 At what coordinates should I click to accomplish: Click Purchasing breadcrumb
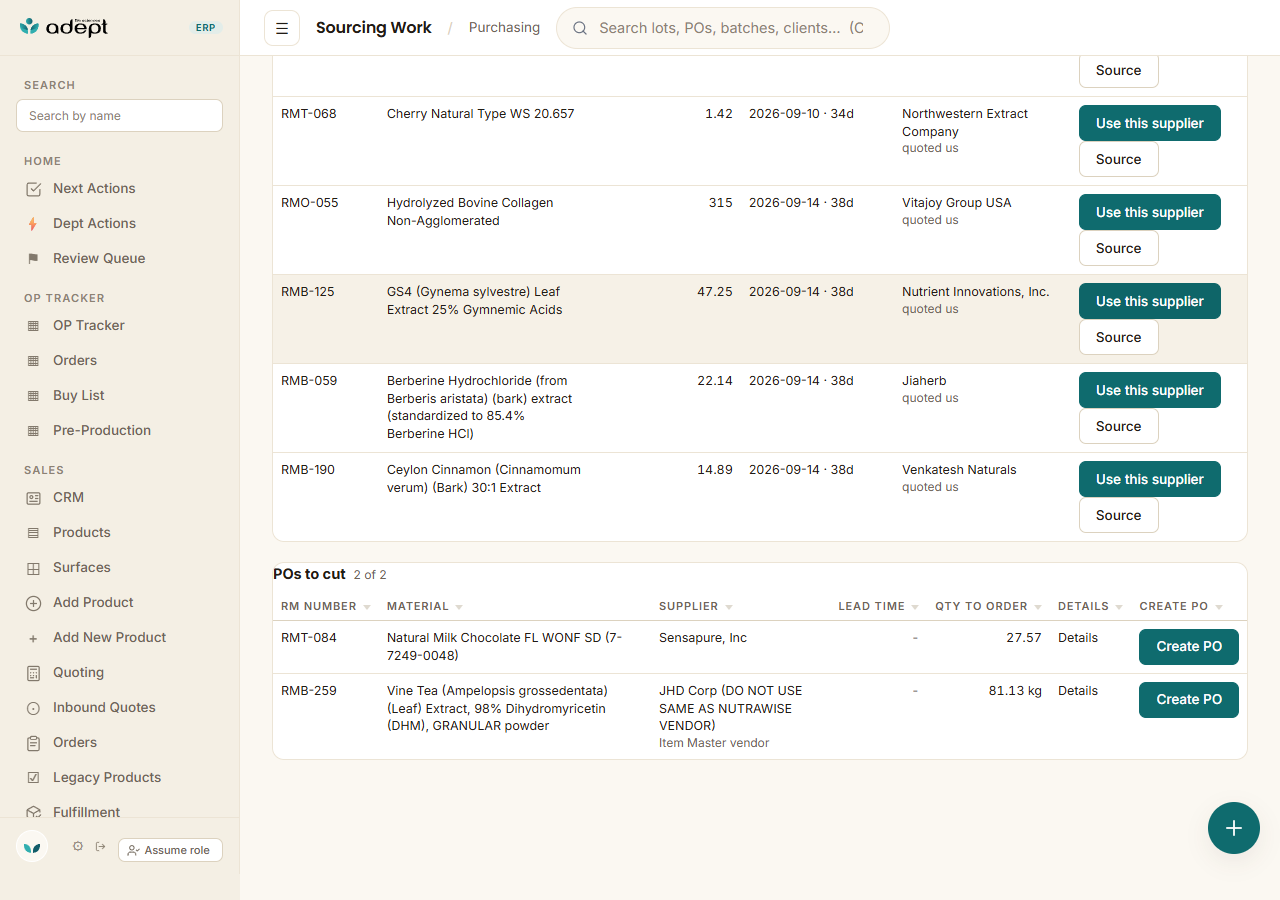tap(504, 28)
